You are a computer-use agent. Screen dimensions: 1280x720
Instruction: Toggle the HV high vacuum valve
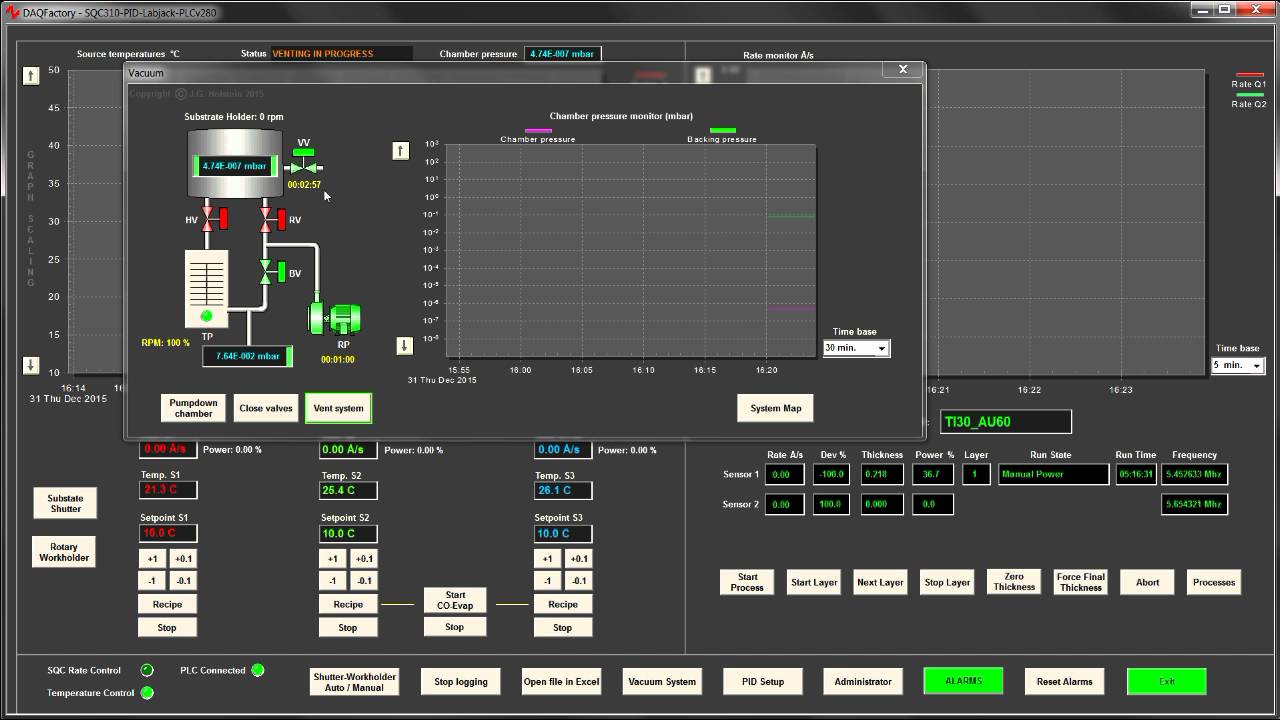coord(208,218)
